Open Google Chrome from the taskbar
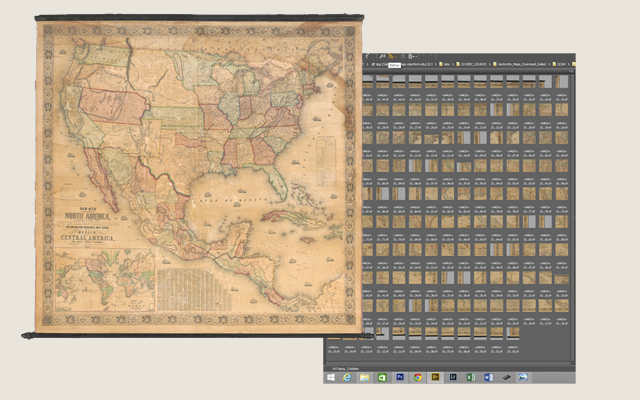Image resolution: width=640 pixels, height=400 pixels. (417, 378)
